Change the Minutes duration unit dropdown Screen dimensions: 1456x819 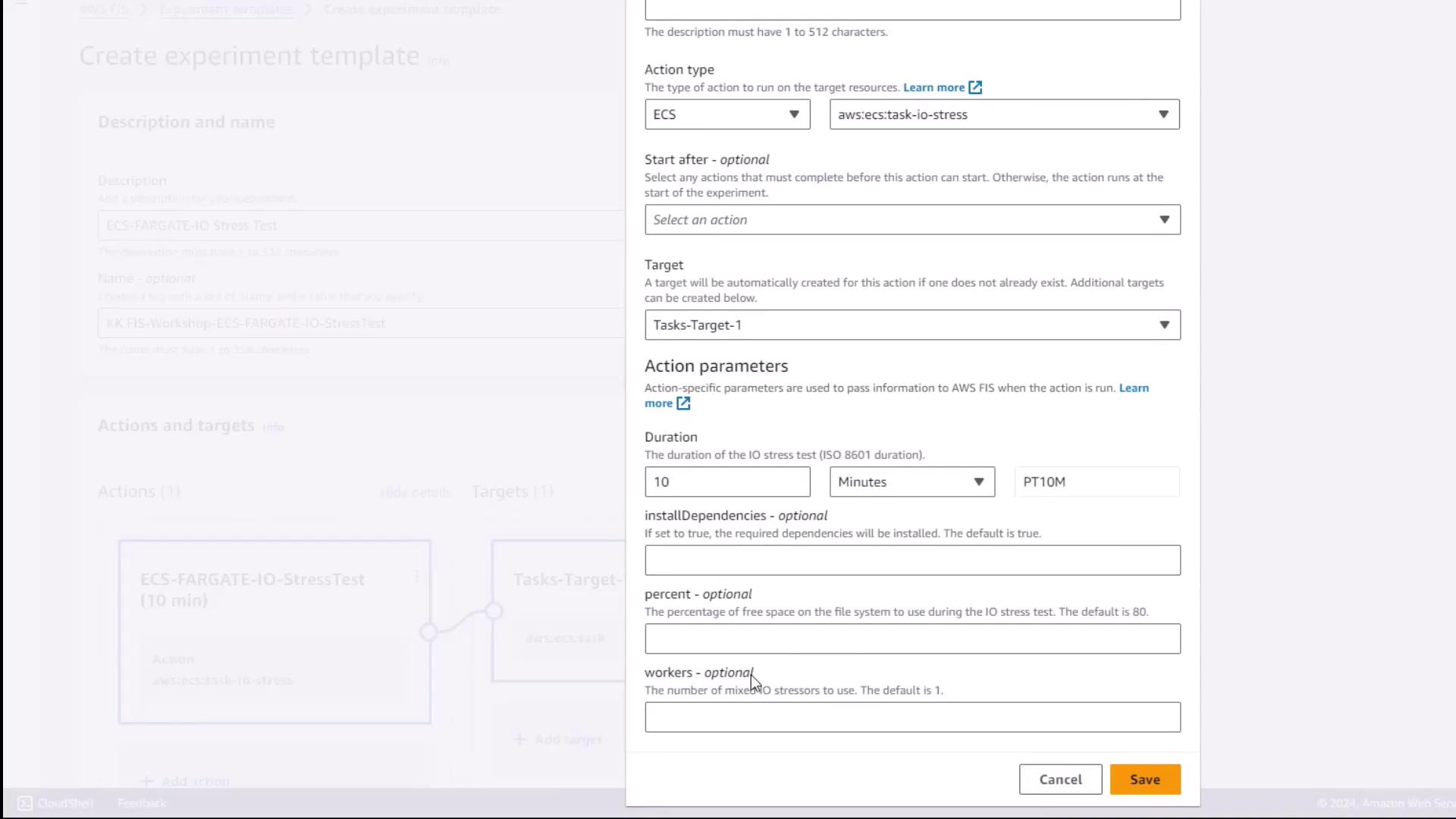point(912,482)
